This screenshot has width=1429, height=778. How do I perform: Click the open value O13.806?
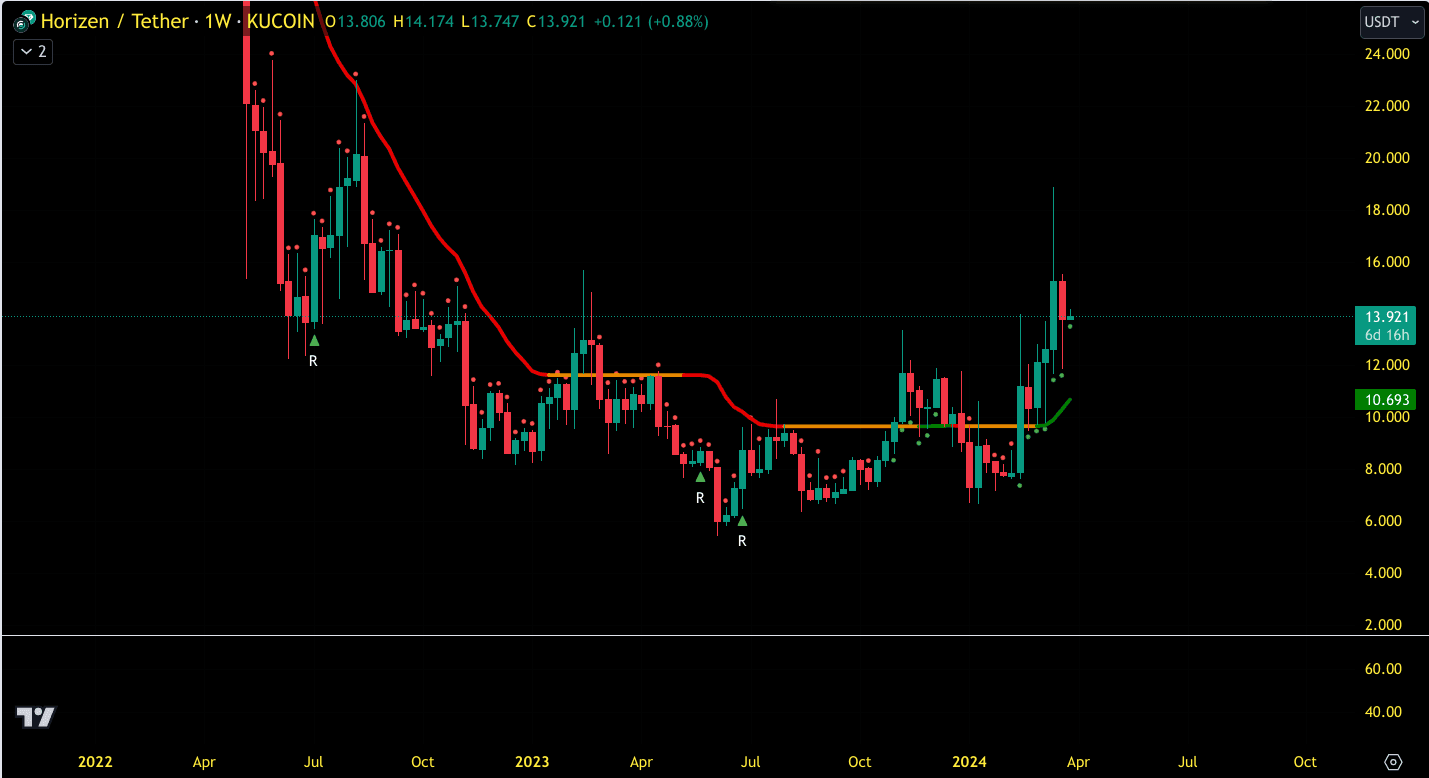pos(357,21)
